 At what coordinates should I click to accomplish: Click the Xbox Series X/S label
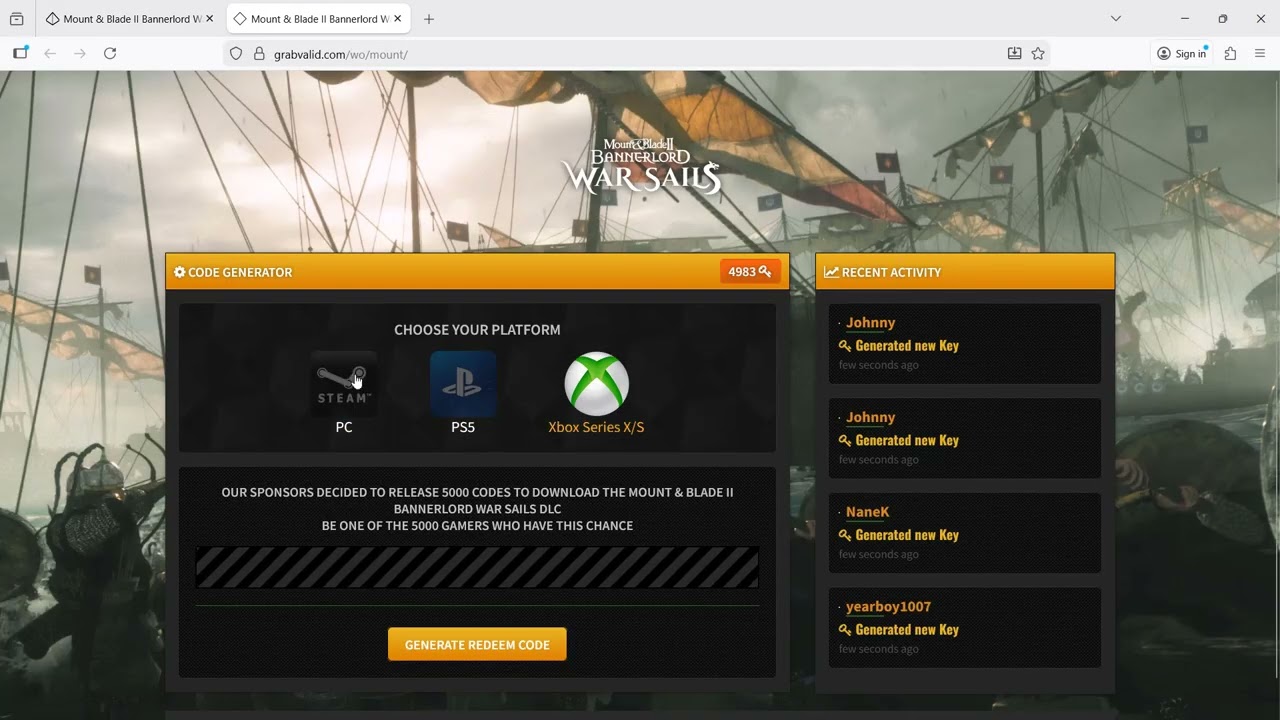click(x=596, y=427)
